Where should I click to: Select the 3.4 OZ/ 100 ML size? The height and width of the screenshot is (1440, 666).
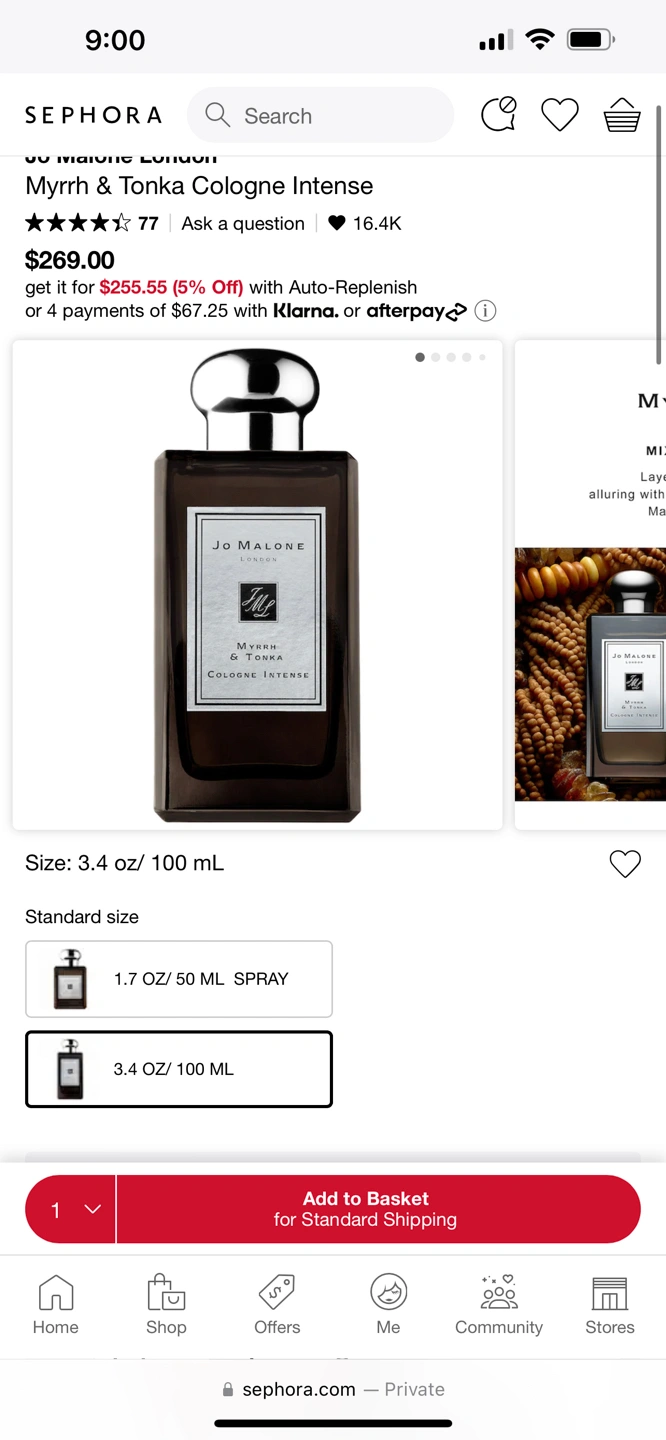pyautogui.click(x=179, y=1069)
